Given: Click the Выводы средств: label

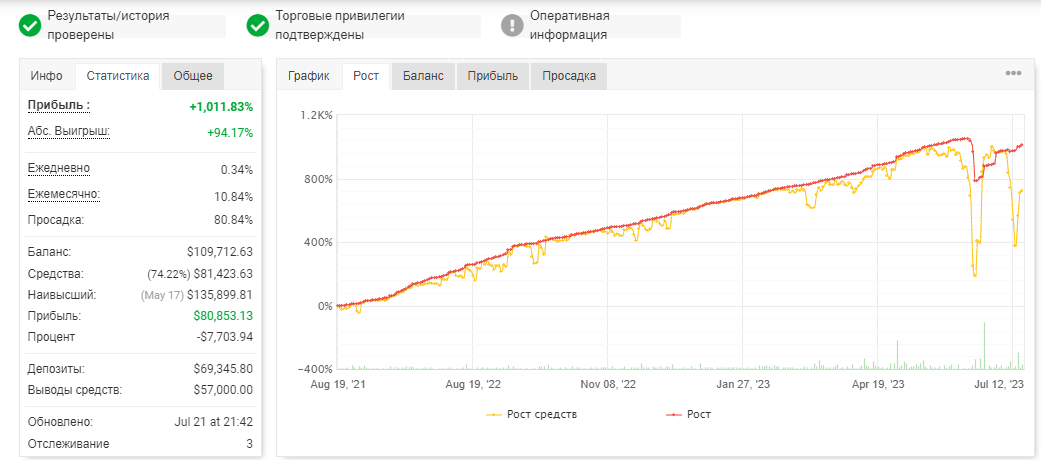Looking at the screenshot, I should coord(75,390).
